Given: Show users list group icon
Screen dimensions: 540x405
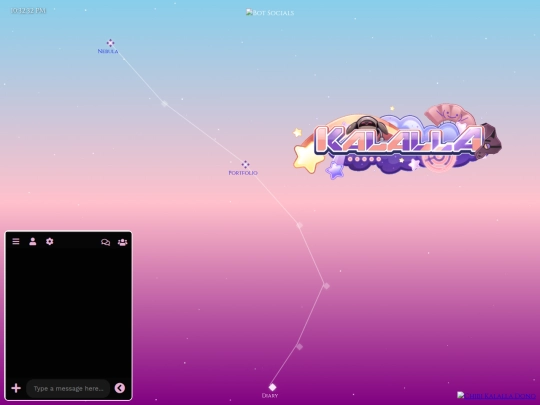Looking at the screenshot, I should coord(123,242).
